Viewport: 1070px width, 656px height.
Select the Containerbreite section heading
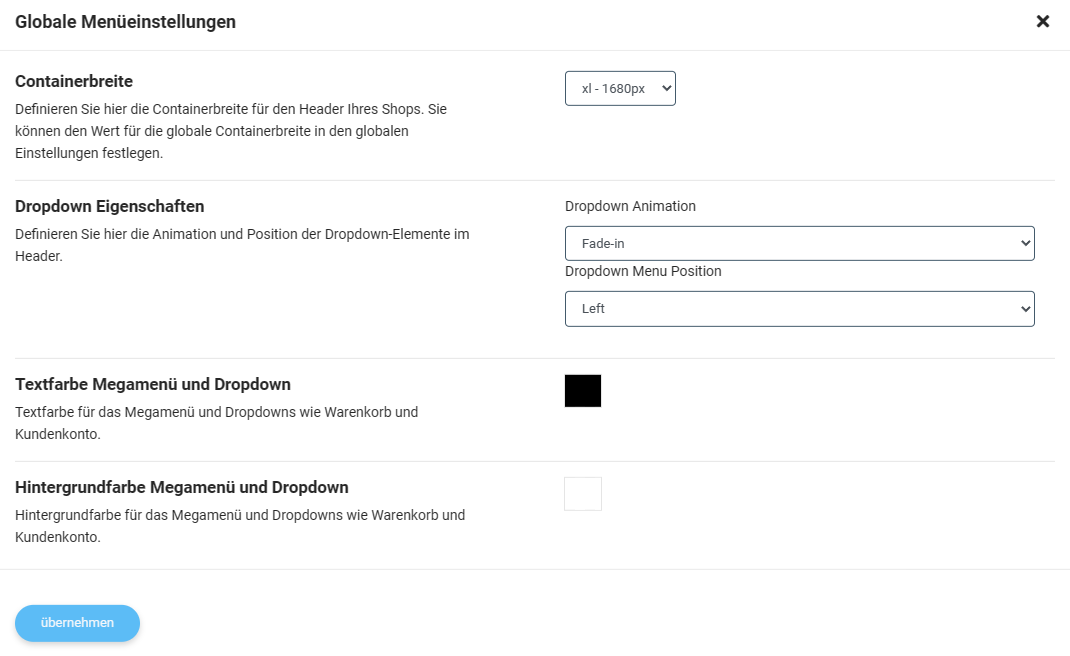point(74,81)
